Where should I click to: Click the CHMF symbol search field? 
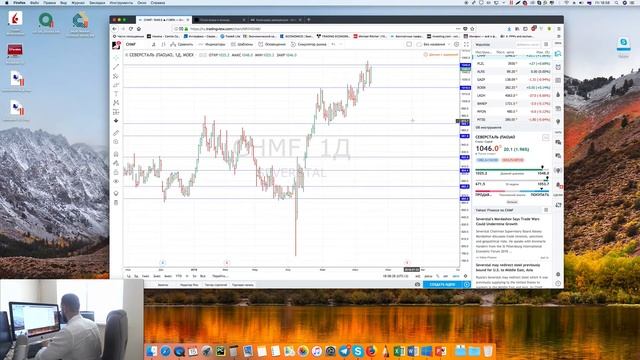(136, 44)
